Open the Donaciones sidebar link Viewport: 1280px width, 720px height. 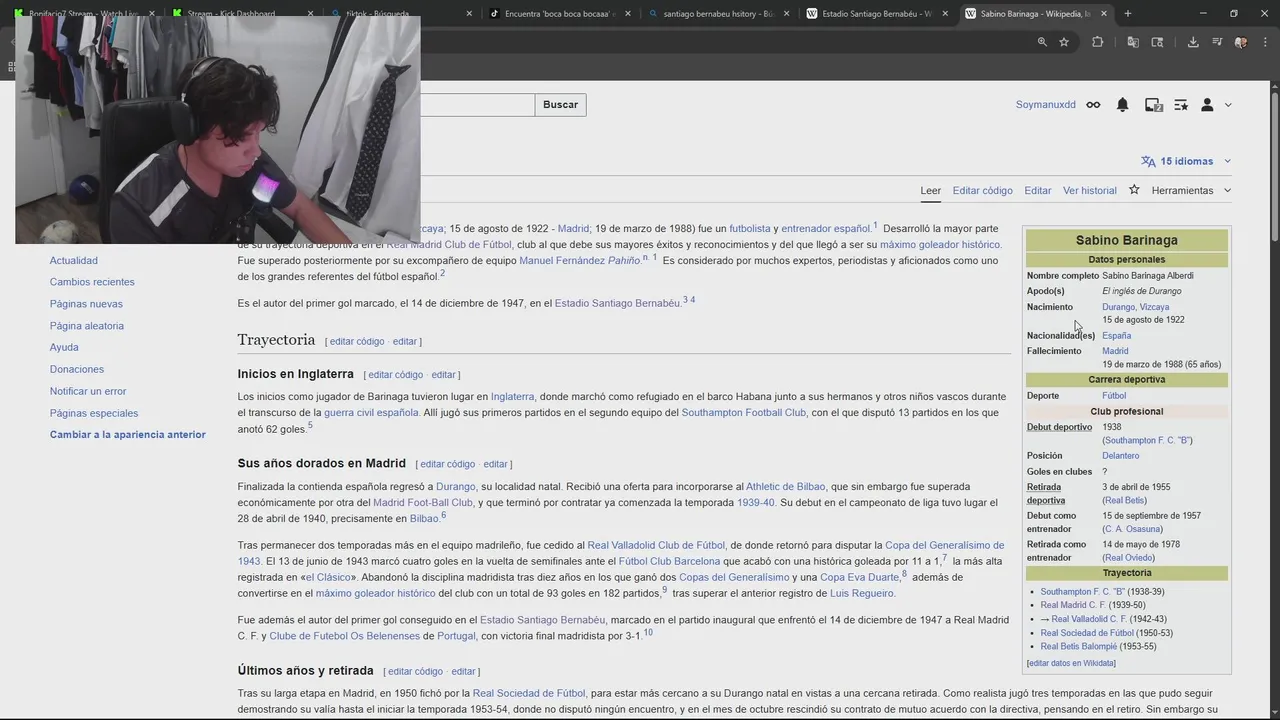pos(77,369)
